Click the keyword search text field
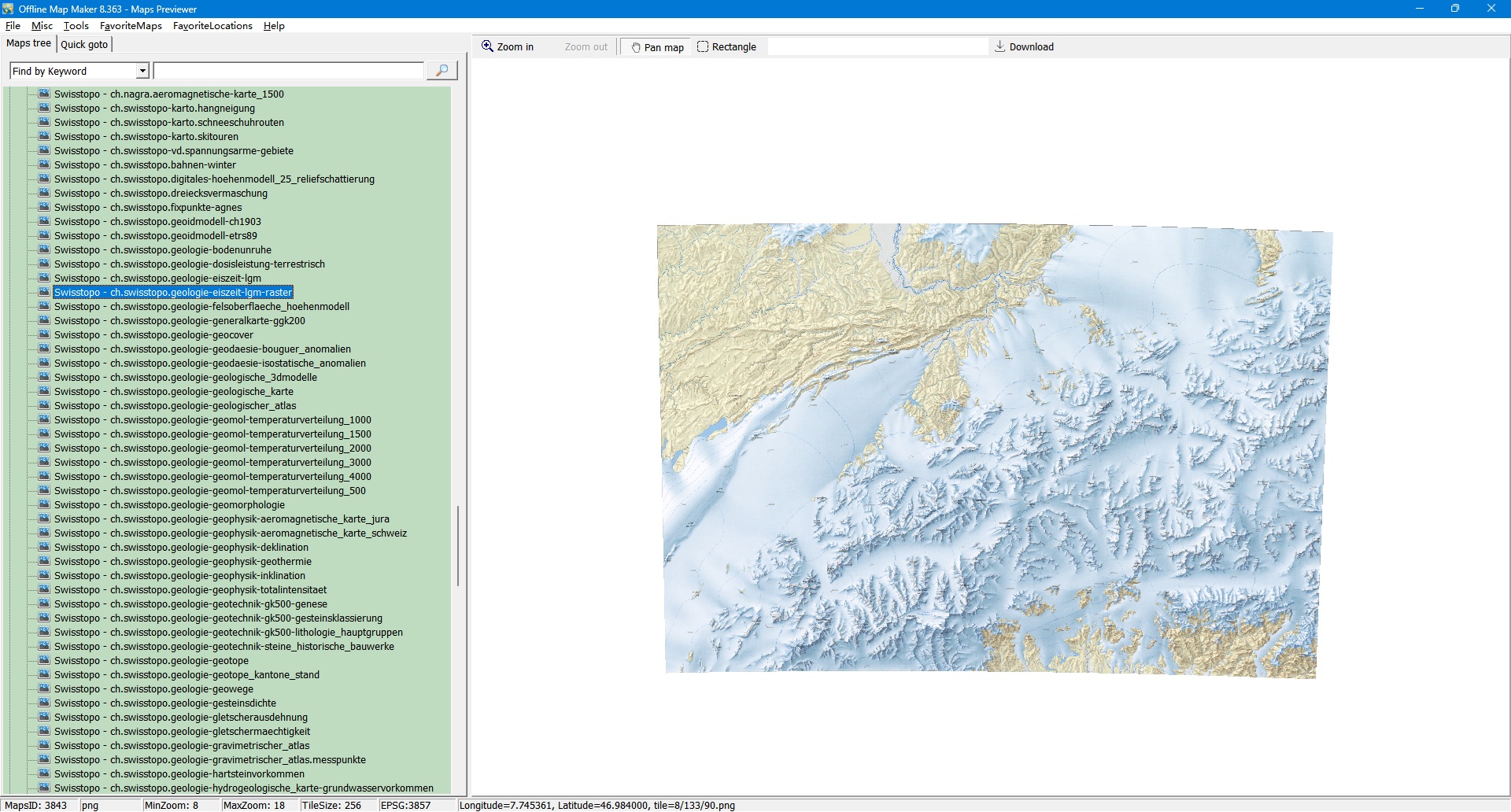 point(288,72)
